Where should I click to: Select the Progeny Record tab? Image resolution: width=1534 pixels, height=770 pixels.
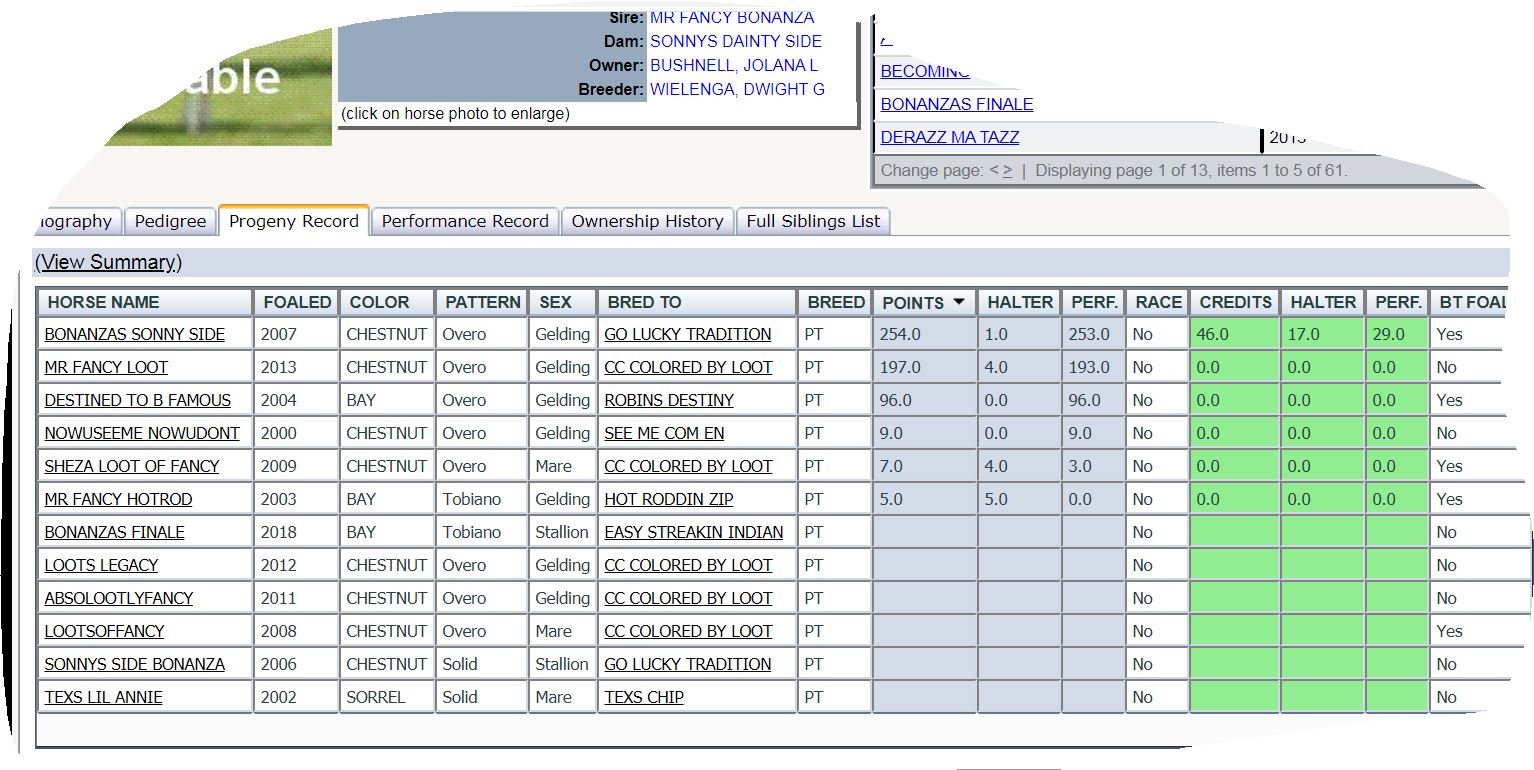pos(294,221)
